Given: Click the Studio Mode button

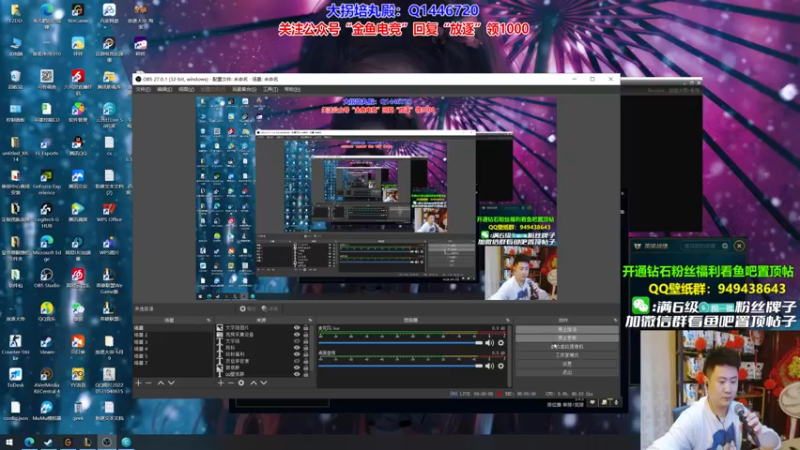Looking at the screenshot, I should (567, 355).
